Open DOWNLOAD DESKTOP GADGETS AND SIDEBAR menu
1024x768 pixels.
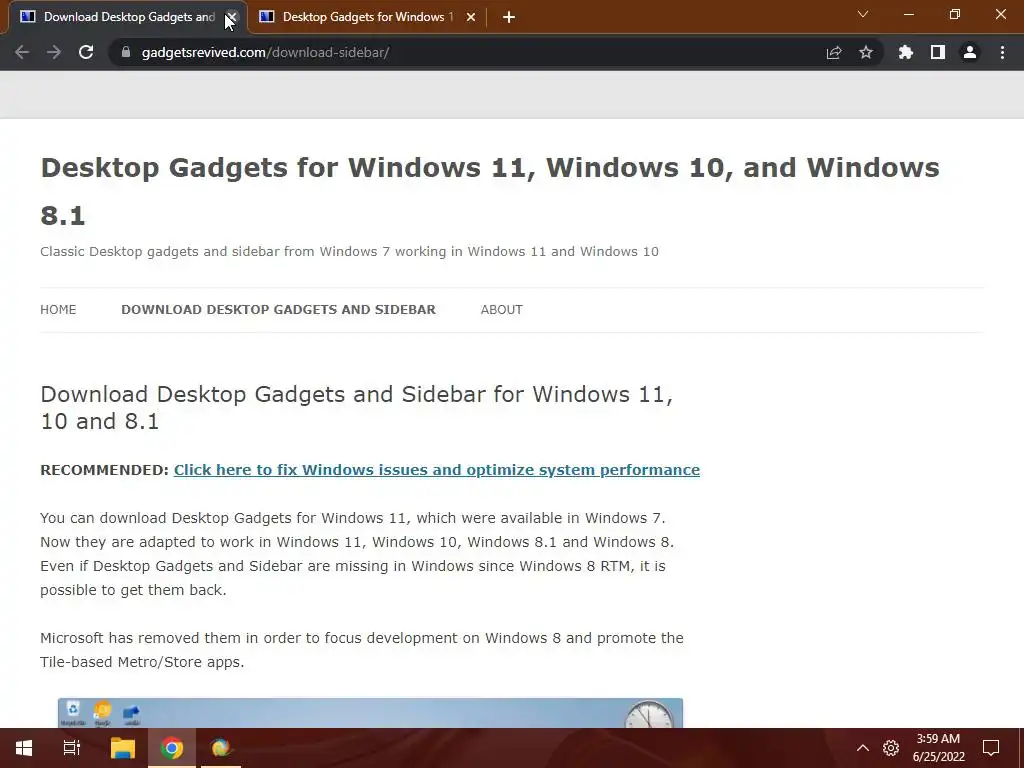tap(278, 310)
